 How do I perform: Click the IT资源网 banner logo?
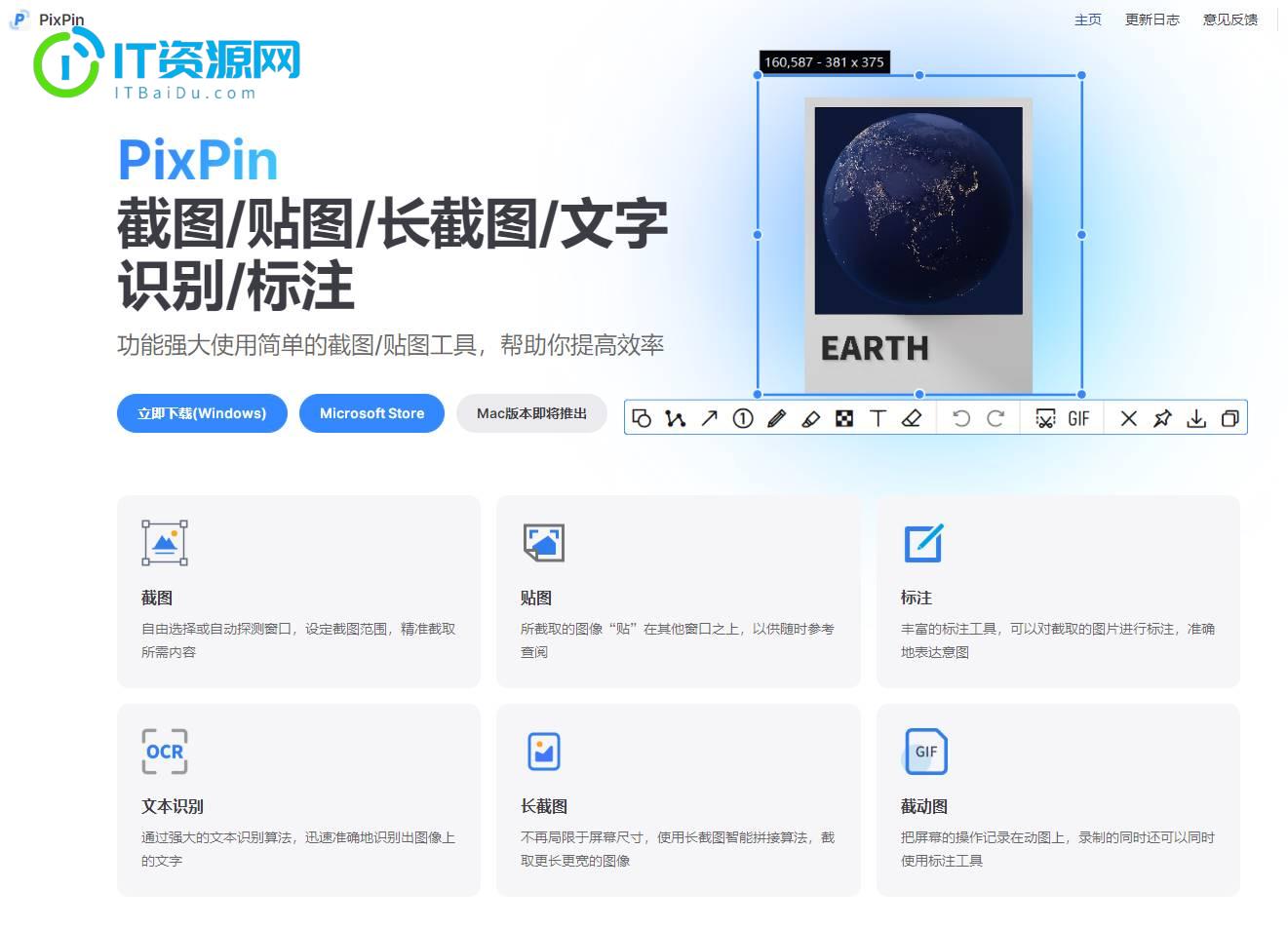pyautogui.click(x=168, y=63)
